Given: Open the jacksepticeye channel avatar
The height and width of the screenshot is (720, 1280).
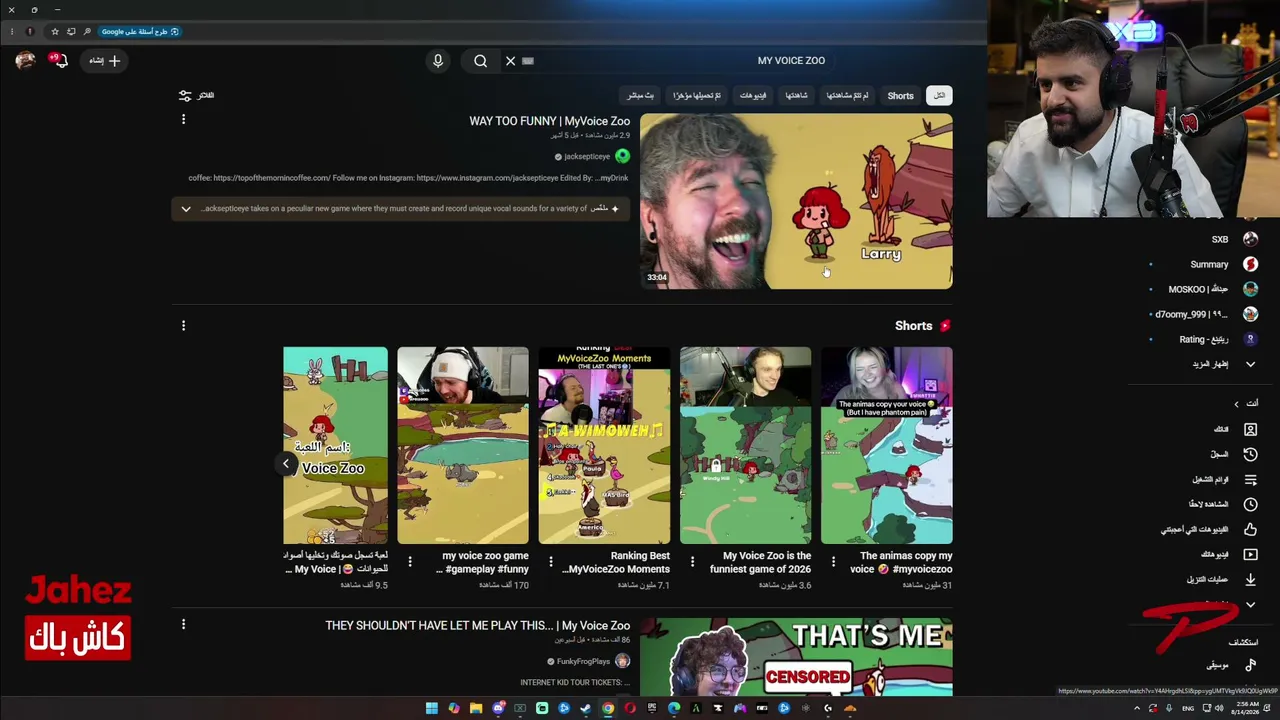Looking at the screenshot, I should [622, 156].
